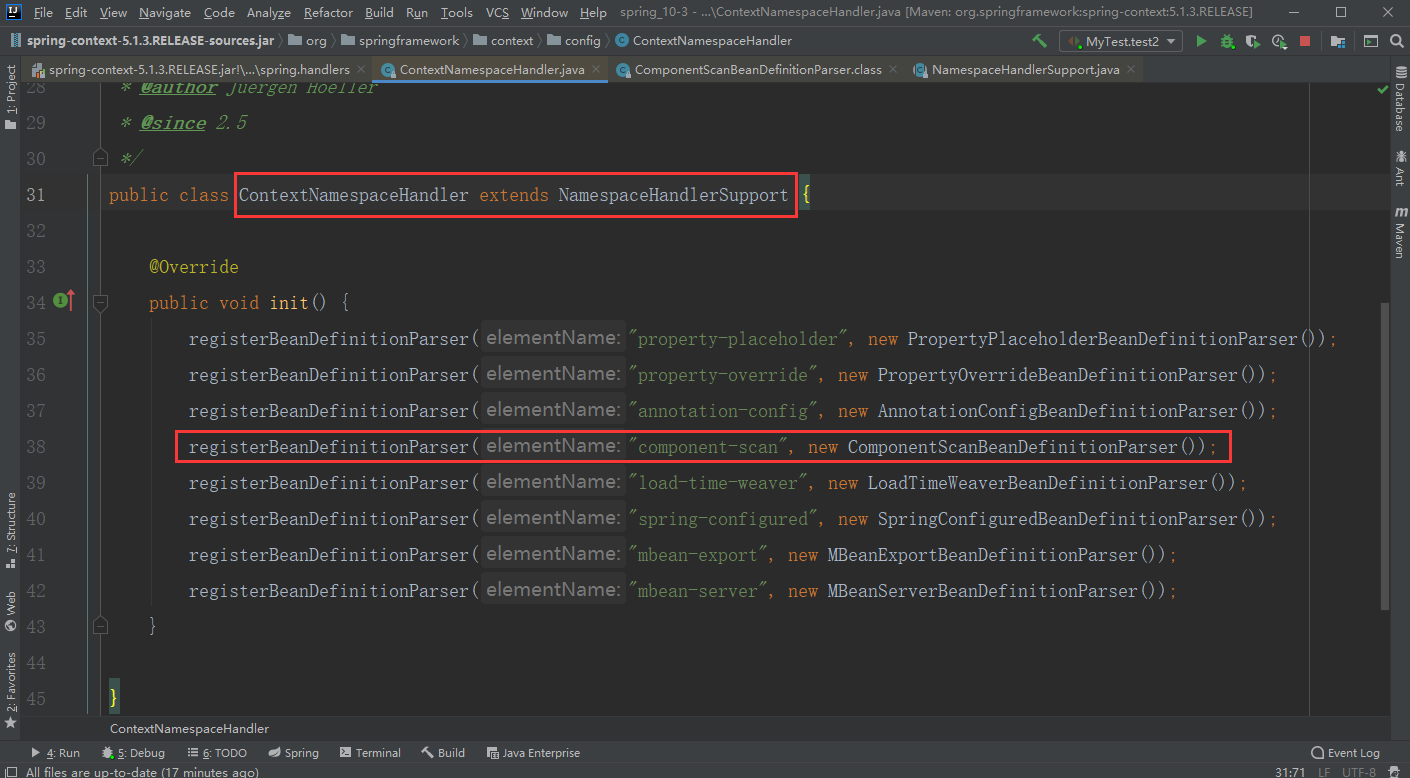The width and height of the screenshot is (1410, 778).
Task: Open the Maven tool window
Action: [1399, 232]
